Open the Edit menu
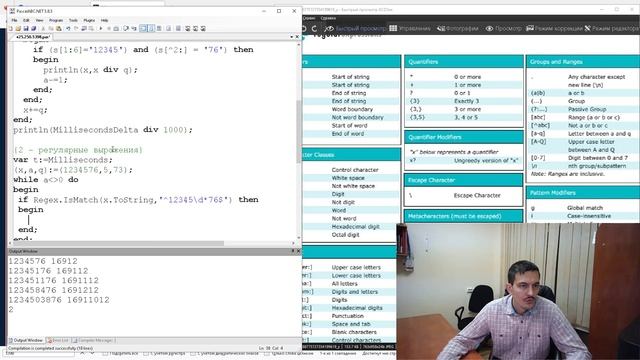This screenshot has height=360, width=640. [26, 20]
